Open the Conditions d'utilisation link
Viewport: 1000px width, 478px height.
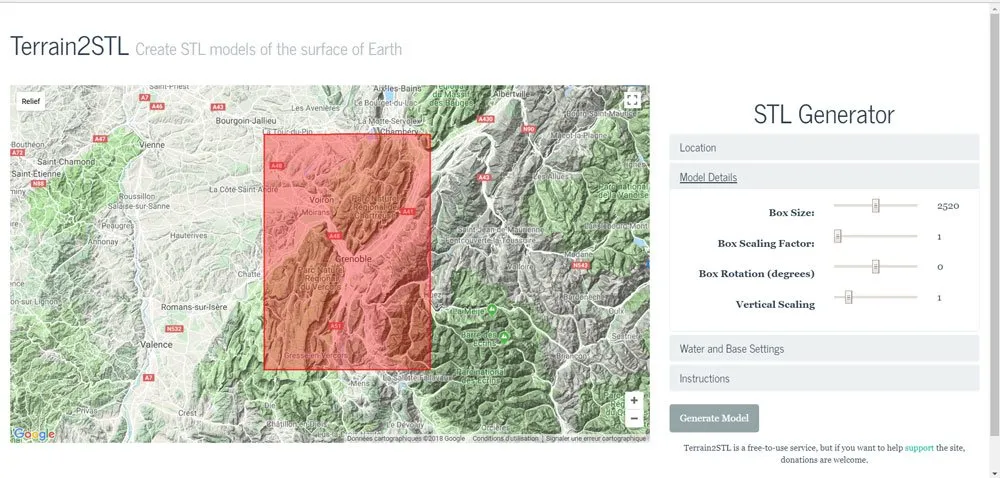[x=506, y=438]
